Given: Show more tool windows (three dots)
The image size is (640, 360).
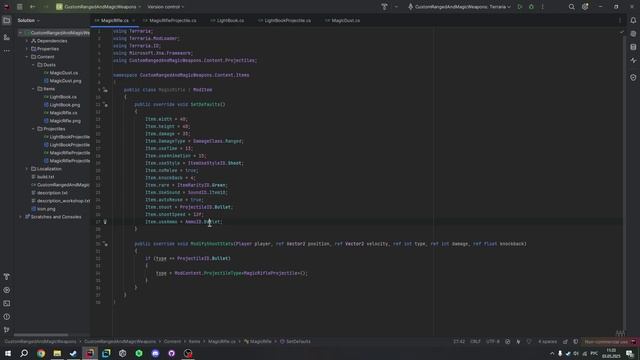Looking at the screenshot, I should [x=7, y=51].
